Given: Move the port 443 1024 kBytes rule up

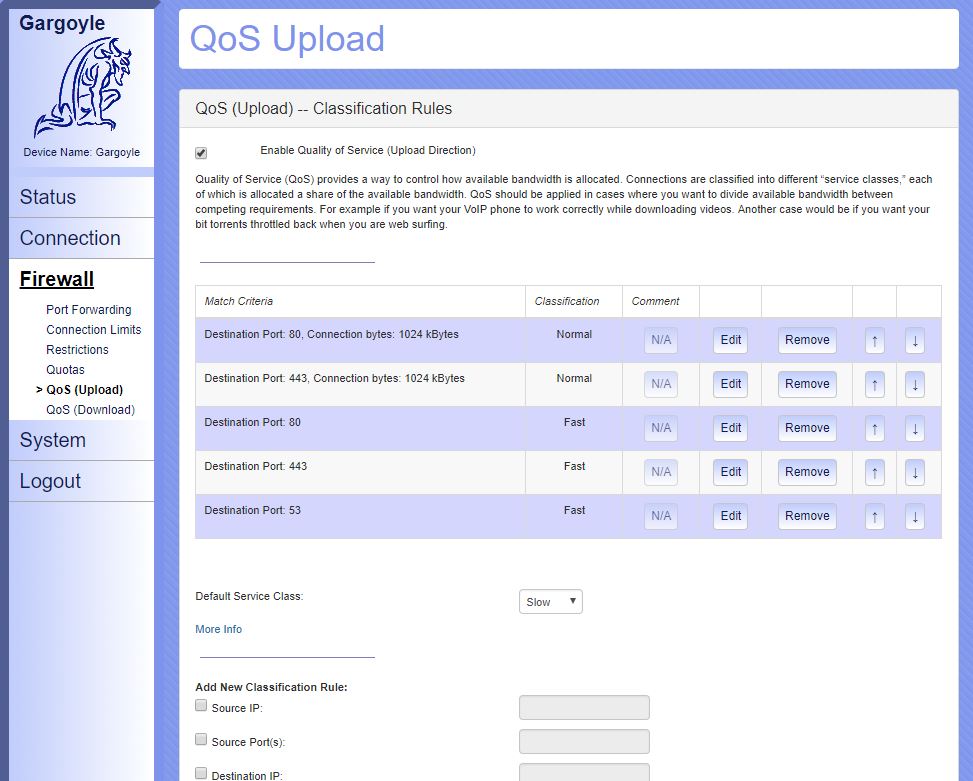Looking at the screenshot, I should (874, 384).
